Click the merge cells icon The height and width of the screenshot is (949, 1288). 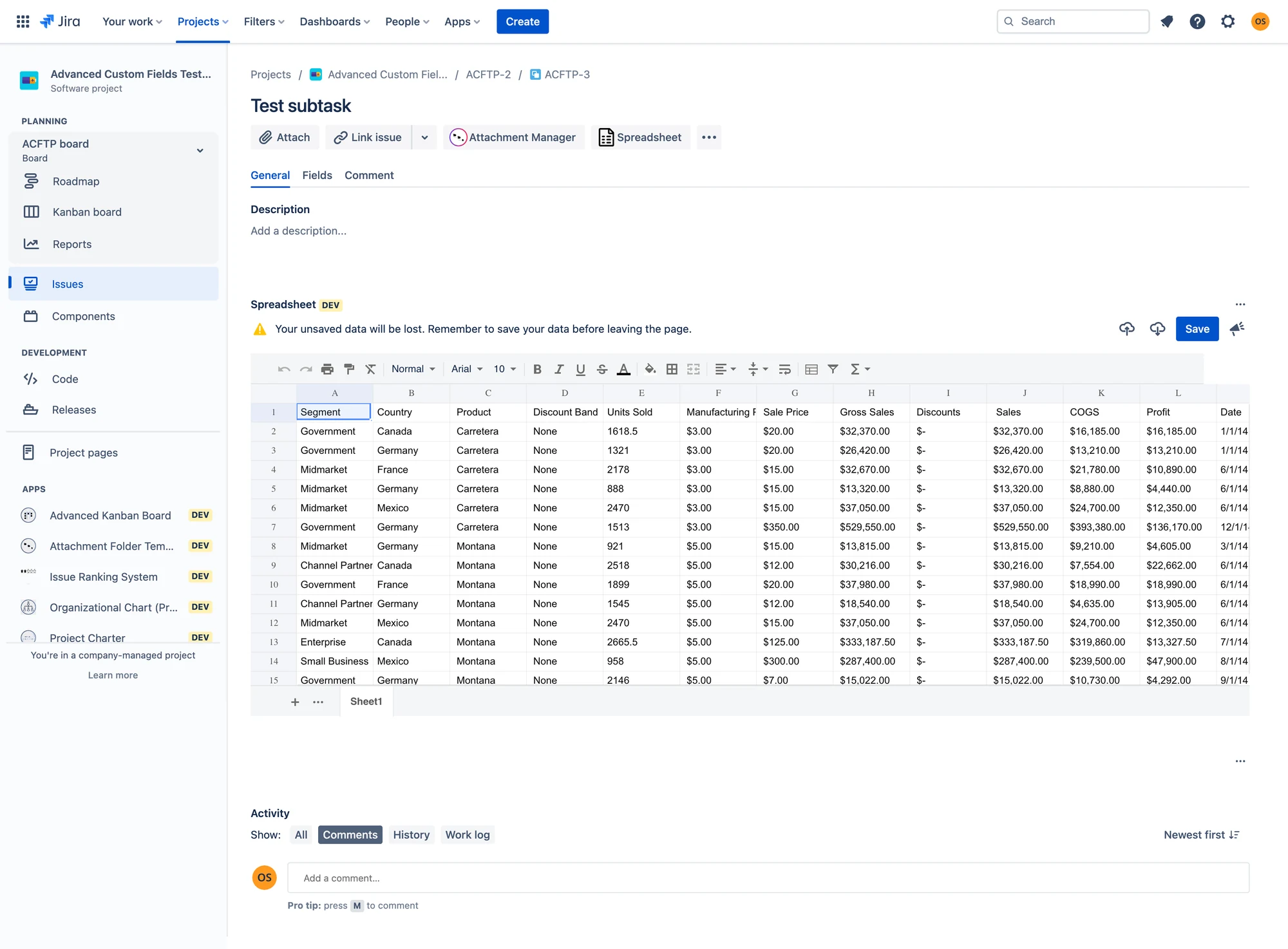693,369
